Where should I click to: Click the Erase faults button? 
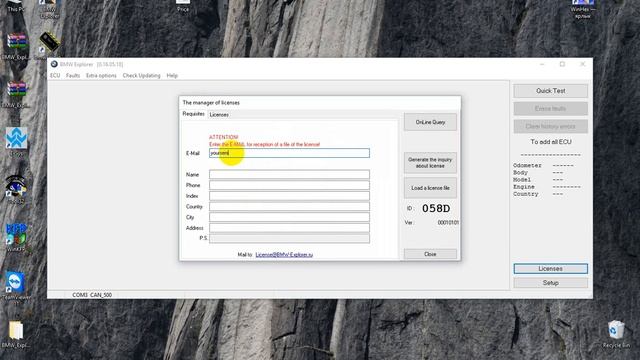(551, 109)
